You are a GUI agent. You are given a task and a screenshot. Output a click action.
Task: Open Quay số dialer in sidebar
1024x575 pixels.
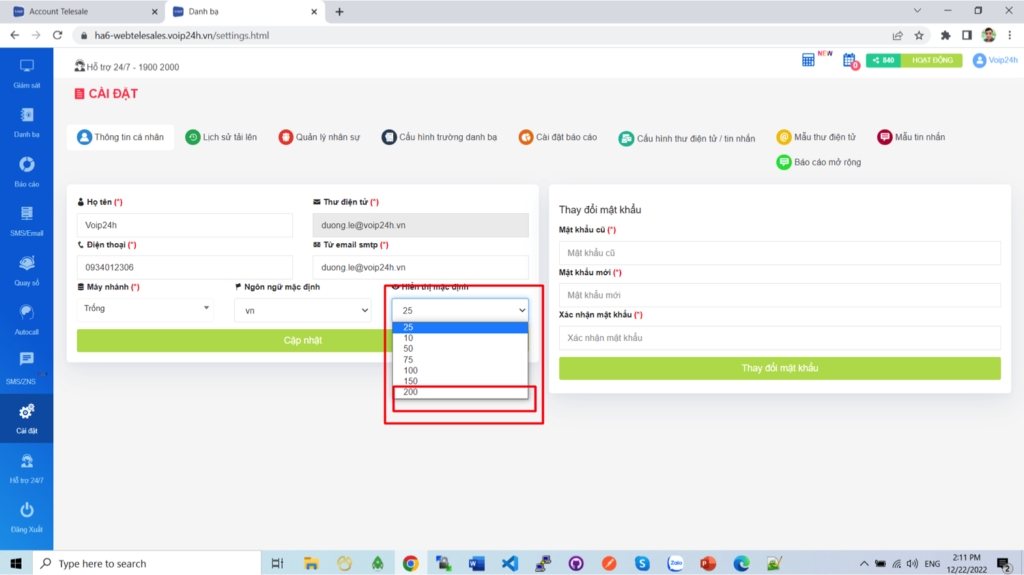coord(27,265)
